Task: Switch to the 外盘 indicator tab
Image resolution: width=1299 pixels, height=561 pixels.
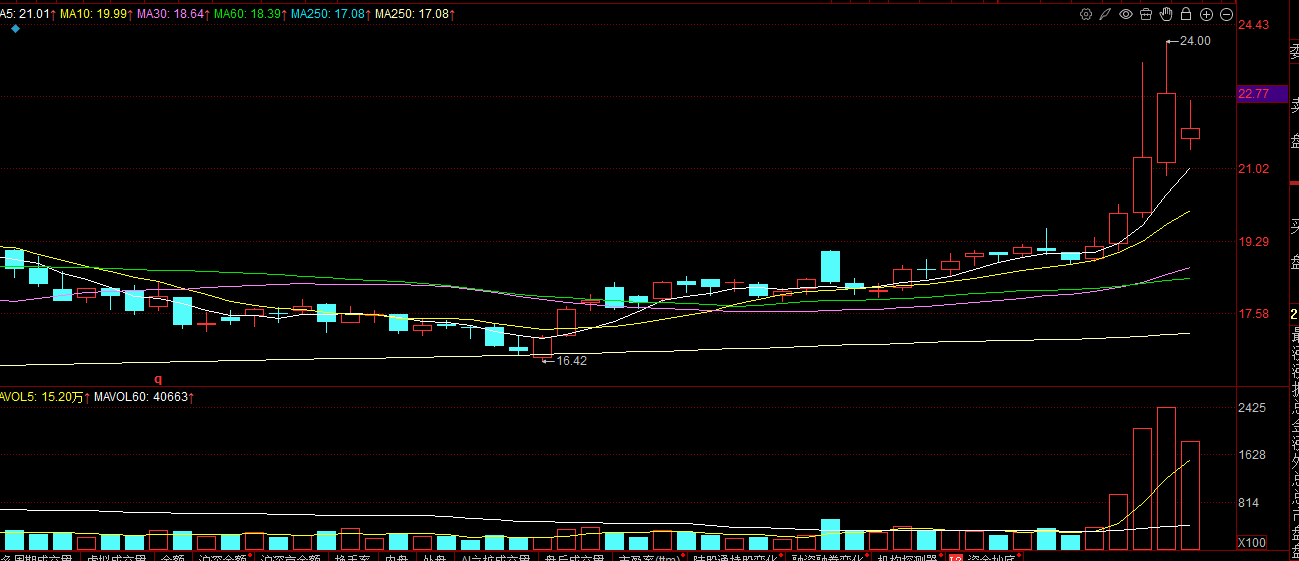Action: coord(433,556)
